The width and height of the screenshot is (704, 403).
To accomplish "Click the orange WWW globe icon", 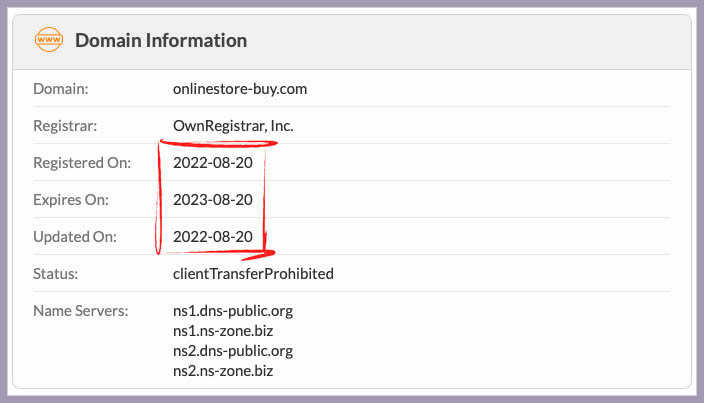I will coord(49,41).
